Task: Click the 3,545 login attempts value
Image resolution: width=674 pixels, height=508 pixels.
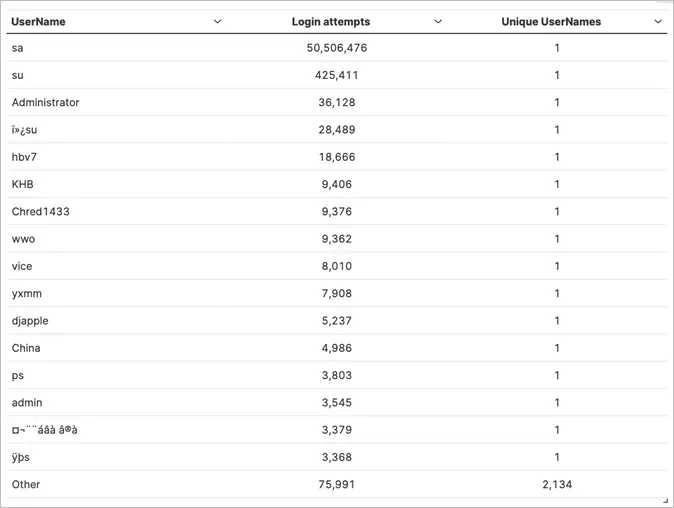Action: [337, 403]
